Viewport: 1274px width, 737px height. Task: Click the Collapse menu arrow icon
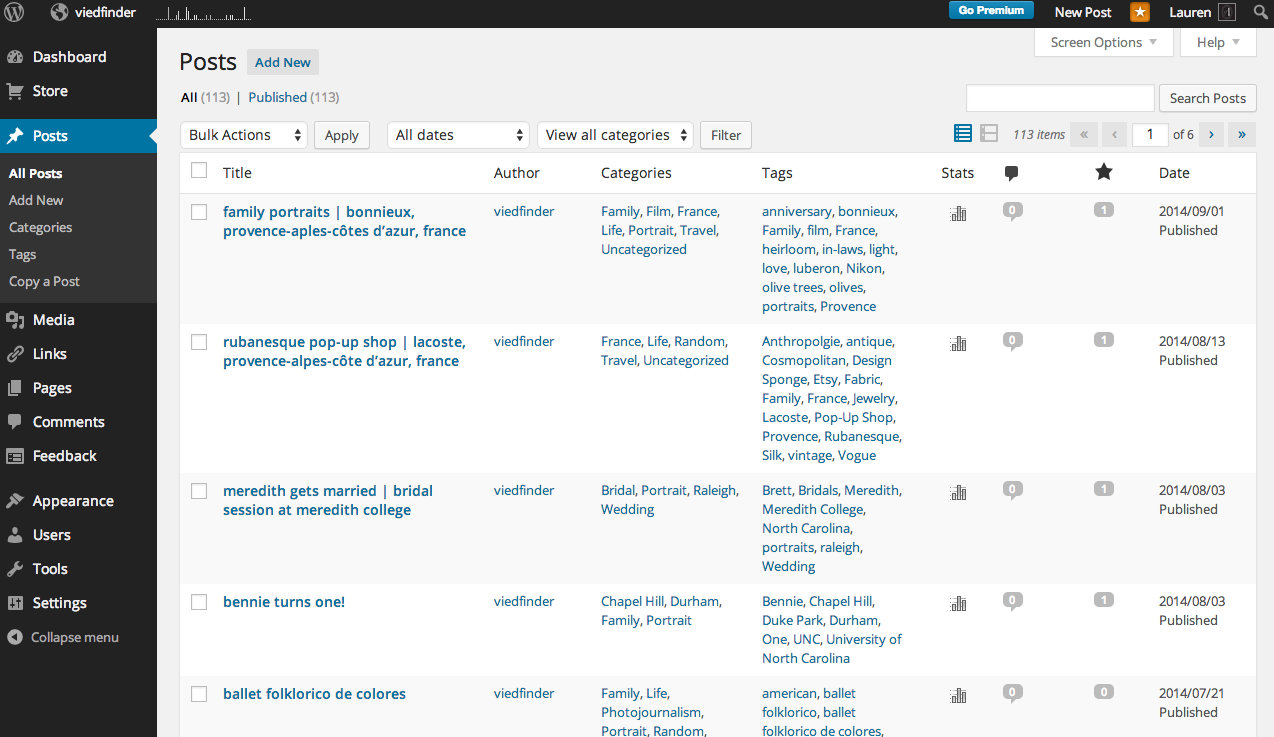[x=15, y=637]
